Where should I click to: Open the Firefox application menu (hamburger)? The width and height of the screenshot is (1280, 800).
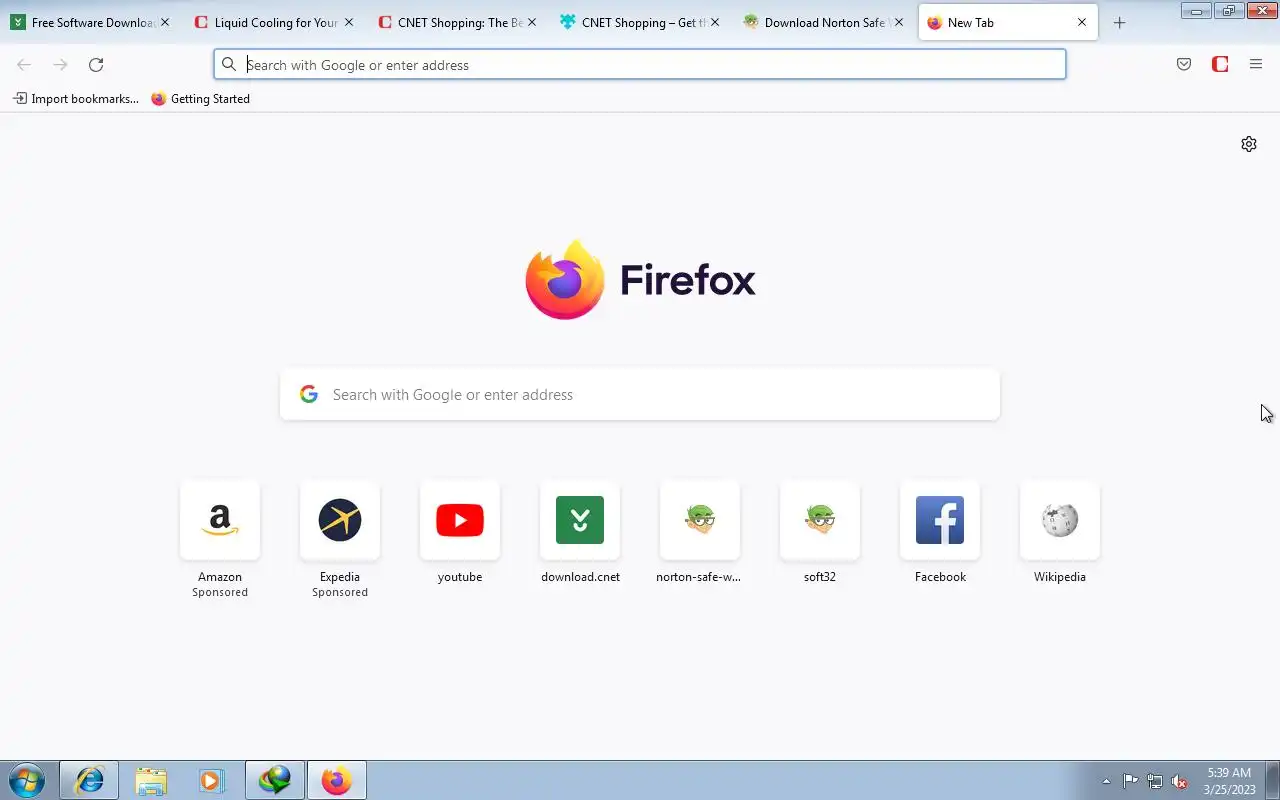pyautogui.click(x=1256, y=64)
